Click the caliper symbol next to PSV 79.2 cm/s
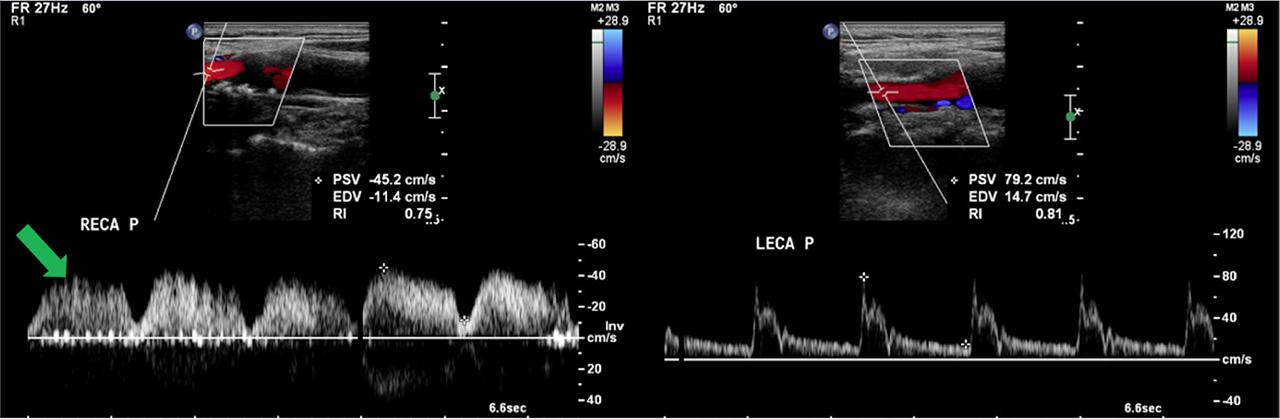Image resolution: width=1280 pixels, height=419 pixels. pyautogui.click(x=954, y=180)
